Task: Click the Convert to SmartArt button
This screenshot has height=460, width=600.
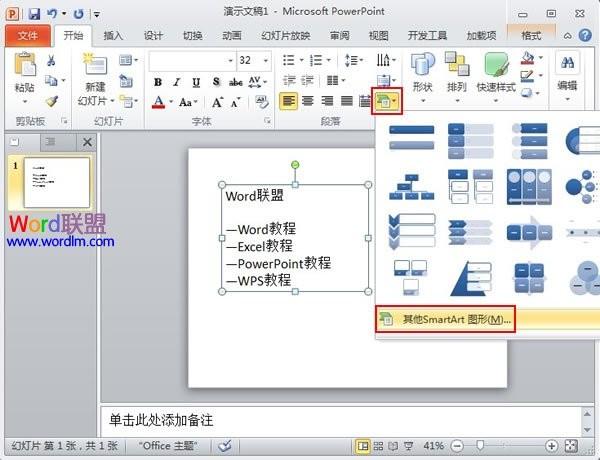Action: (386, 101)
